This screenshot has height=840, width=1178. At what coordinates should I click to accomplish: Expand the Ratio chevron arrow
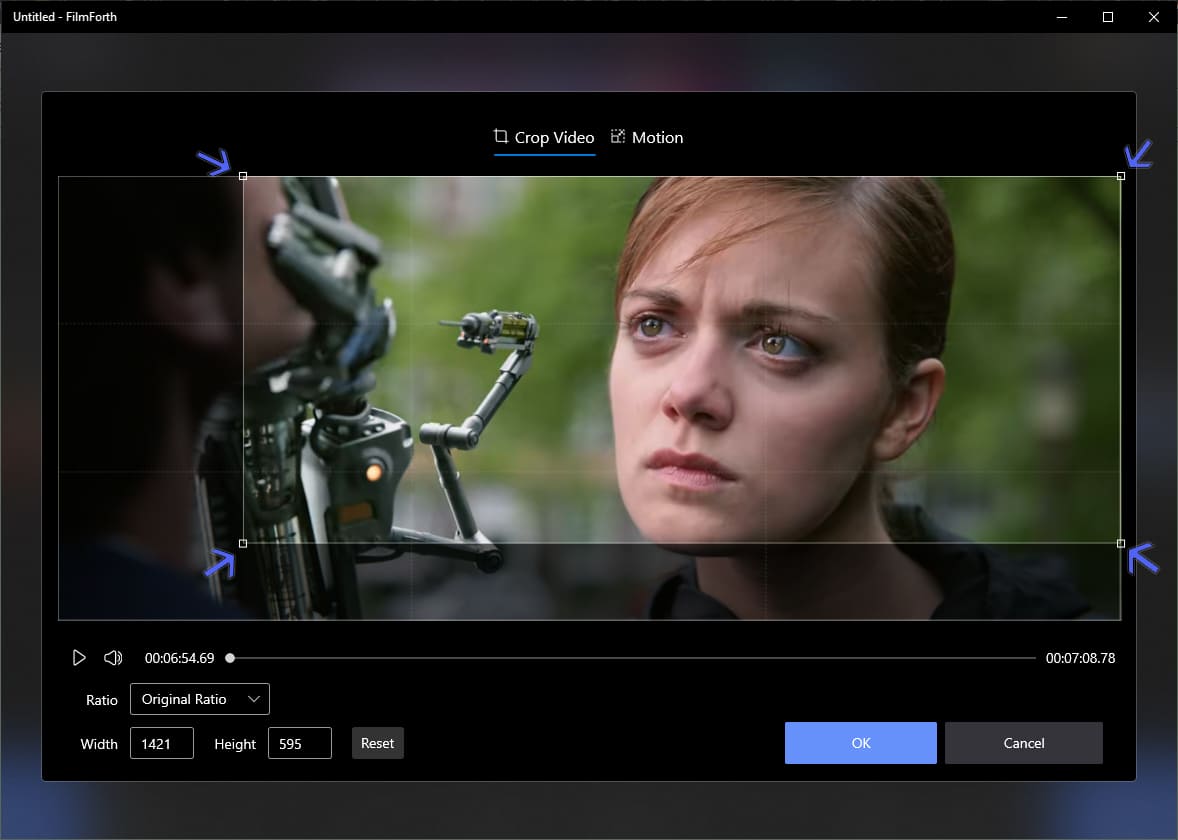[x=254, y=699]
